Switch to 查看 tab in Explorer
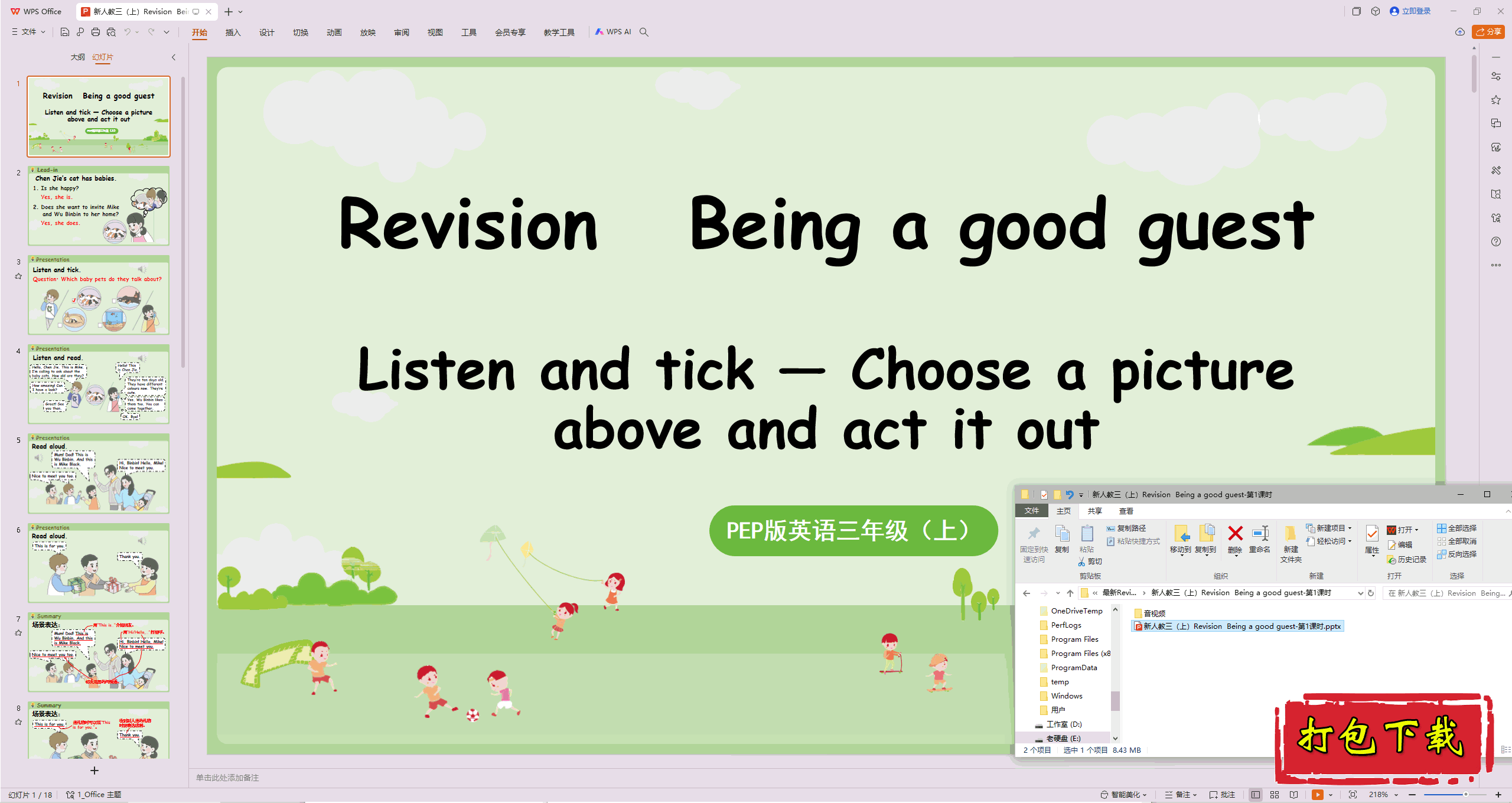The image size is (1512, 803). pyautogui.click(x=1126, y=511)
